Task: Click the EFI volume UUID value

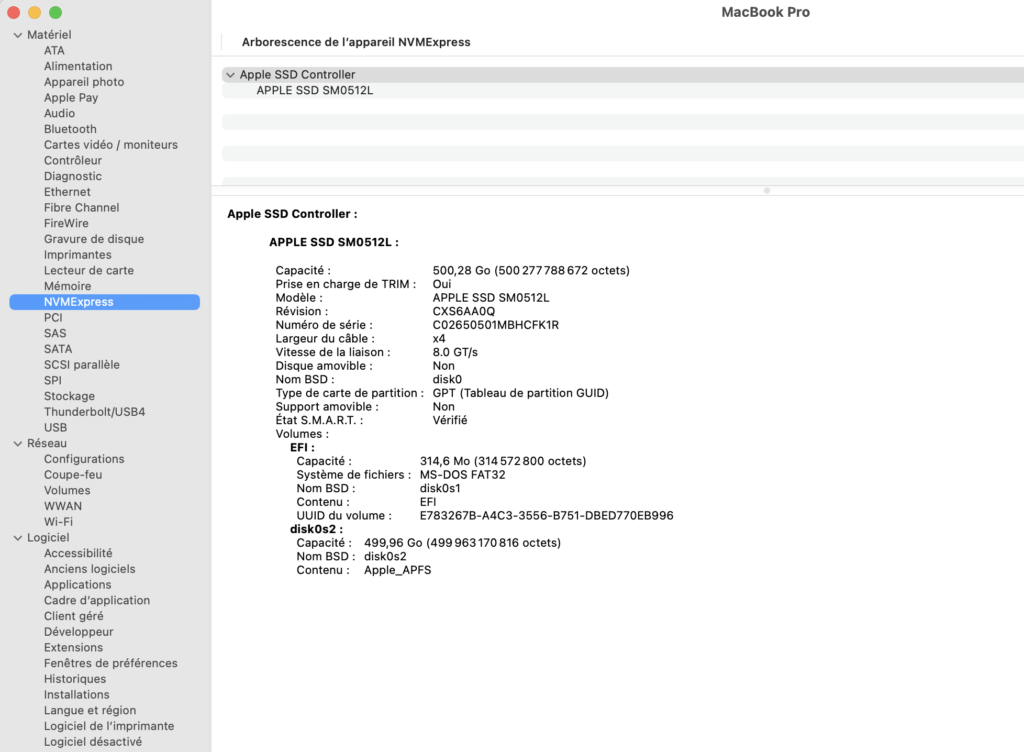Action: 547,516
